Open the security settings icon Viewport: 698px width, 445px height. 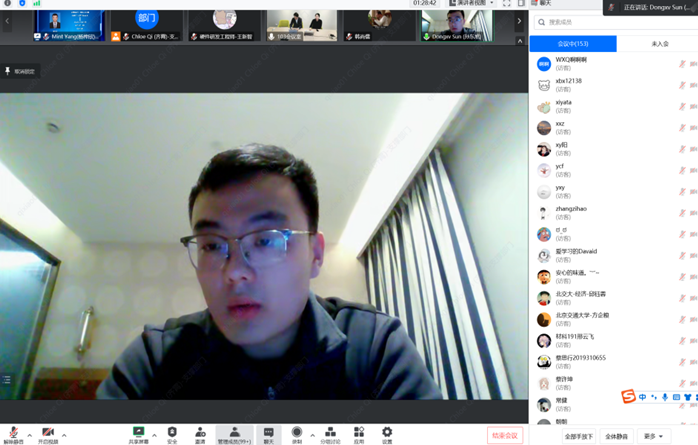coord(172,433)
